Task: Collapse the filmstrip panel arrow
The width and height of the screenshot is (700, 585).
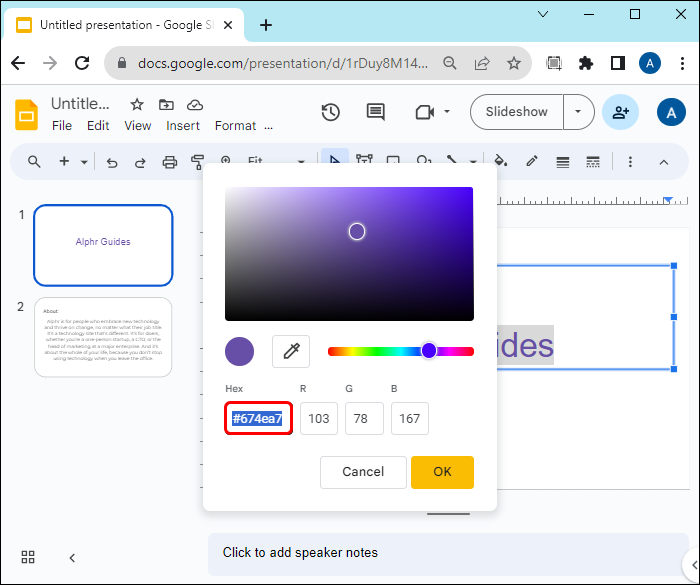Action: point(72,558)
